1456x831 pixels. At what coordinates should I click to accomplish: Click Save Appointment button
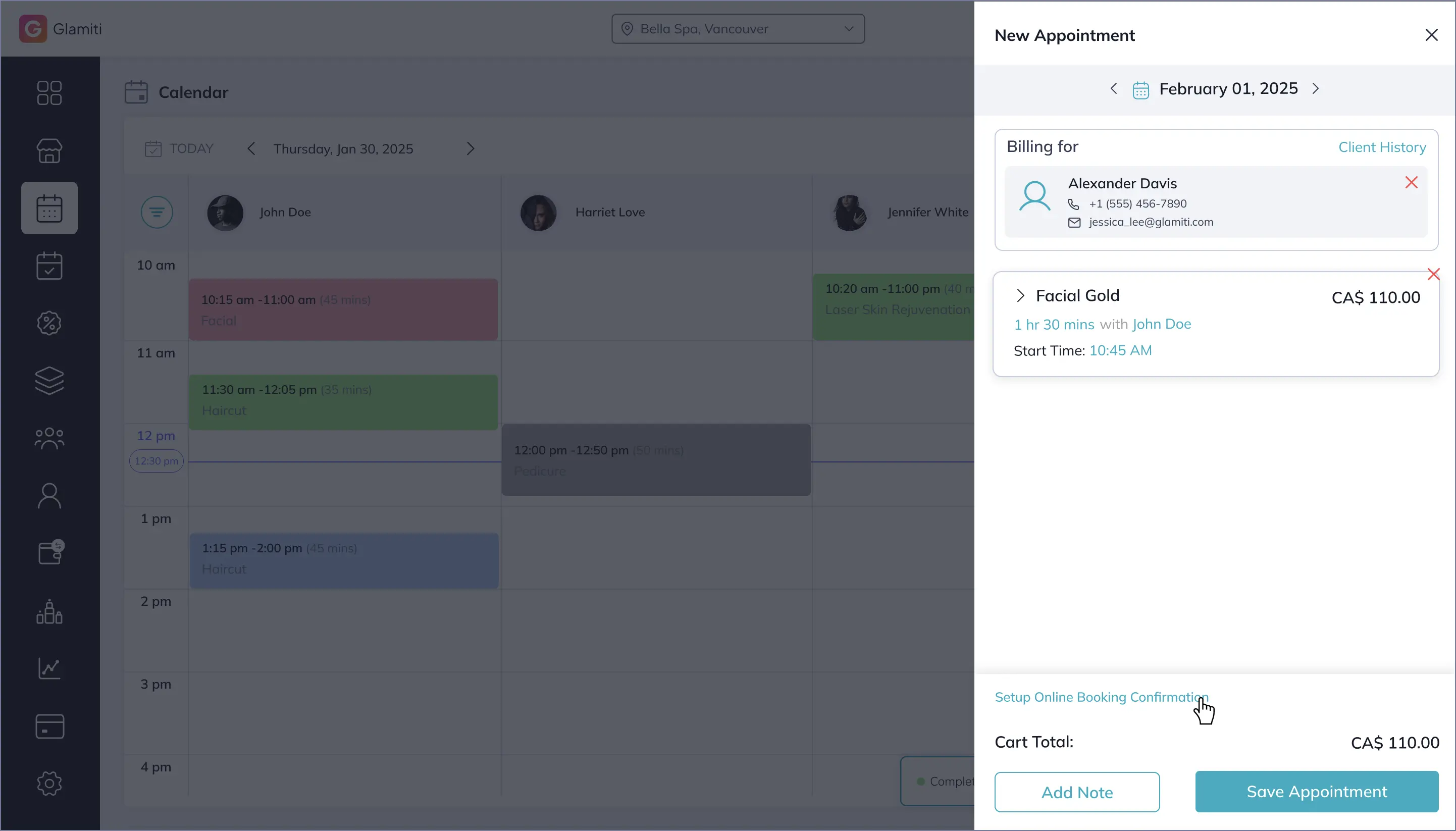(1316, 792)
